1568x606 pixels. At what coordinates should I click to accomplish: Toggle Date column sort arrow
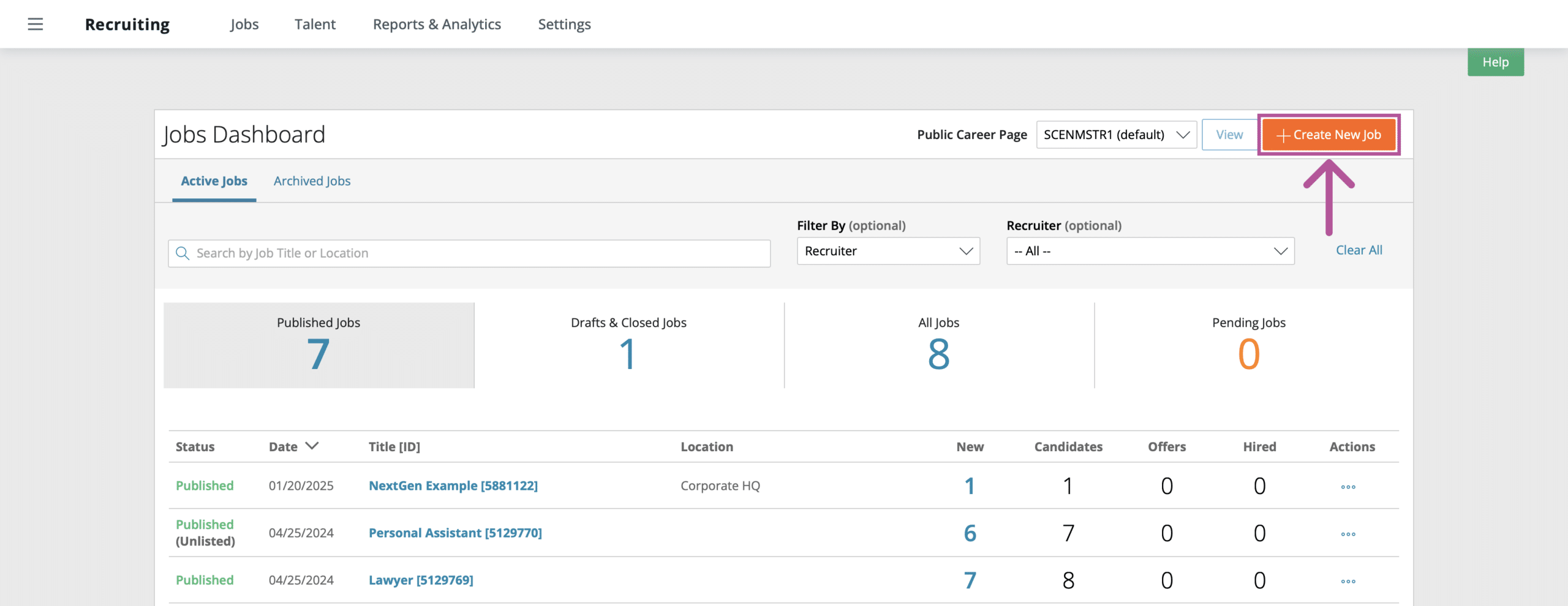(x=312, y=446)
